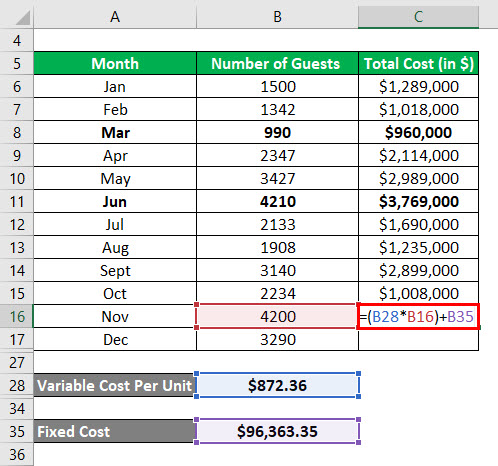Select the Jul cell
The height and width of the screenshot is (466, 498).
(115, 224)
